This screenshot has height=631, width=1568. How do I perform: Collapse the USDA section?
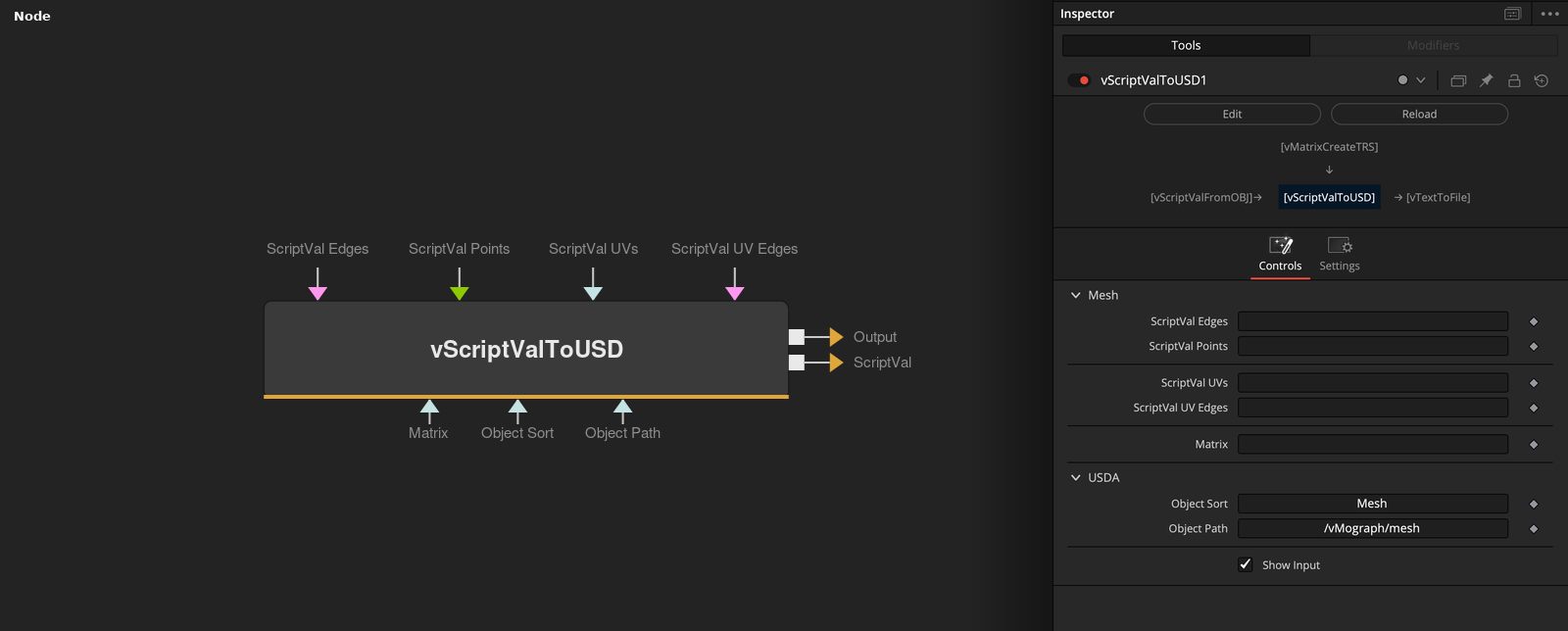click(1076, 477)
